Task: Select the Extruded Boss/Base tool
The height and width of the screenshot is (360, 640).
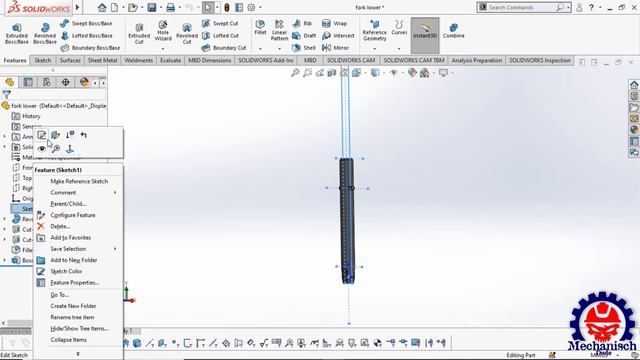Action: (x=17, y=33)
